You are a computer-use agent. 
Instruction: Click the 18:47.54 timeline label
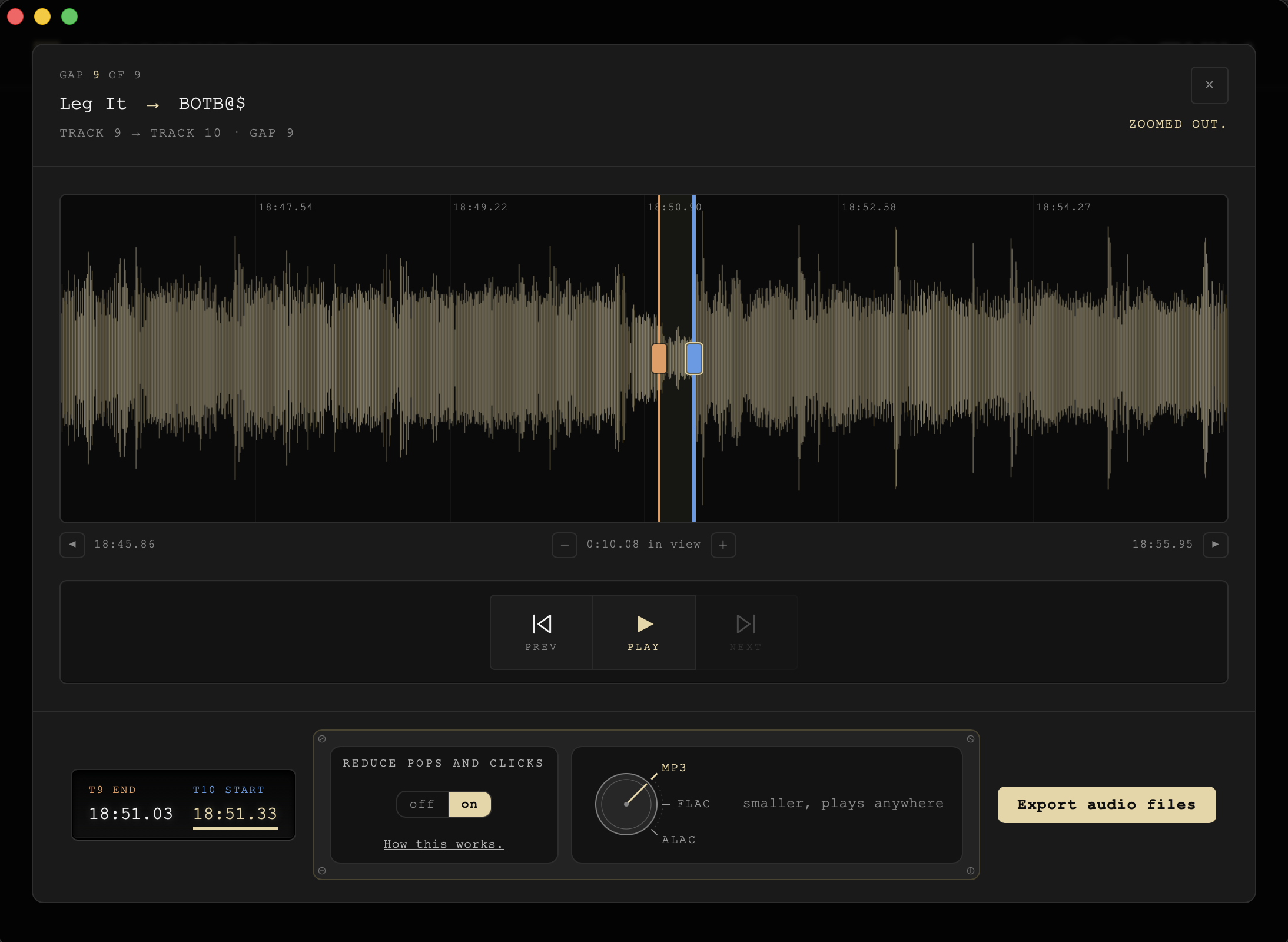pyautogui.click(x=286, y=207)
